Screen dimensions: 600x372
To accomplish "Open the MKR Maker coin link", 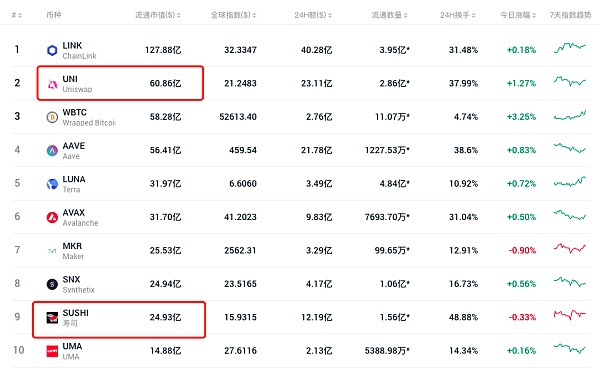I will 72,251.
